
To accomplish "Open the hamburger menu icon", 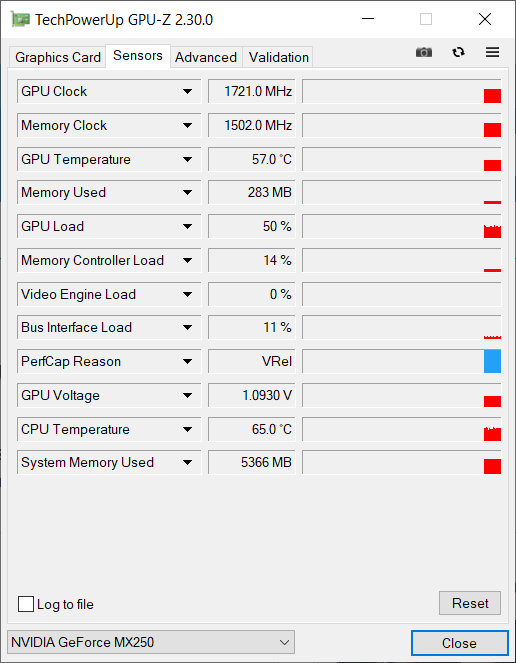I will point(492,52).
